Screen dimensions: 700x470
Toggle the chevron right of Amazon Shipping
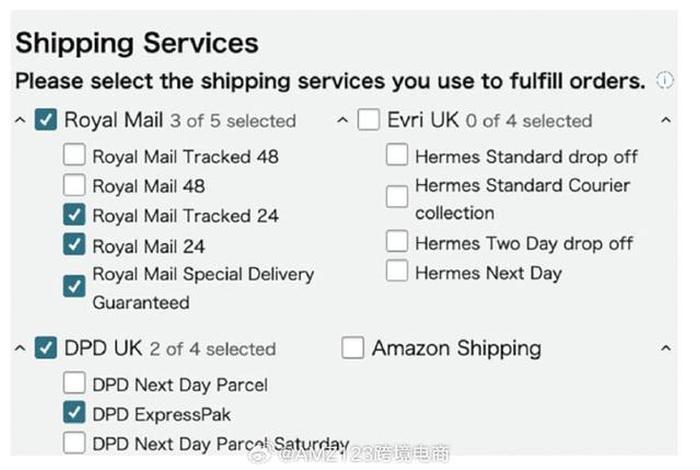pos(667,349)
